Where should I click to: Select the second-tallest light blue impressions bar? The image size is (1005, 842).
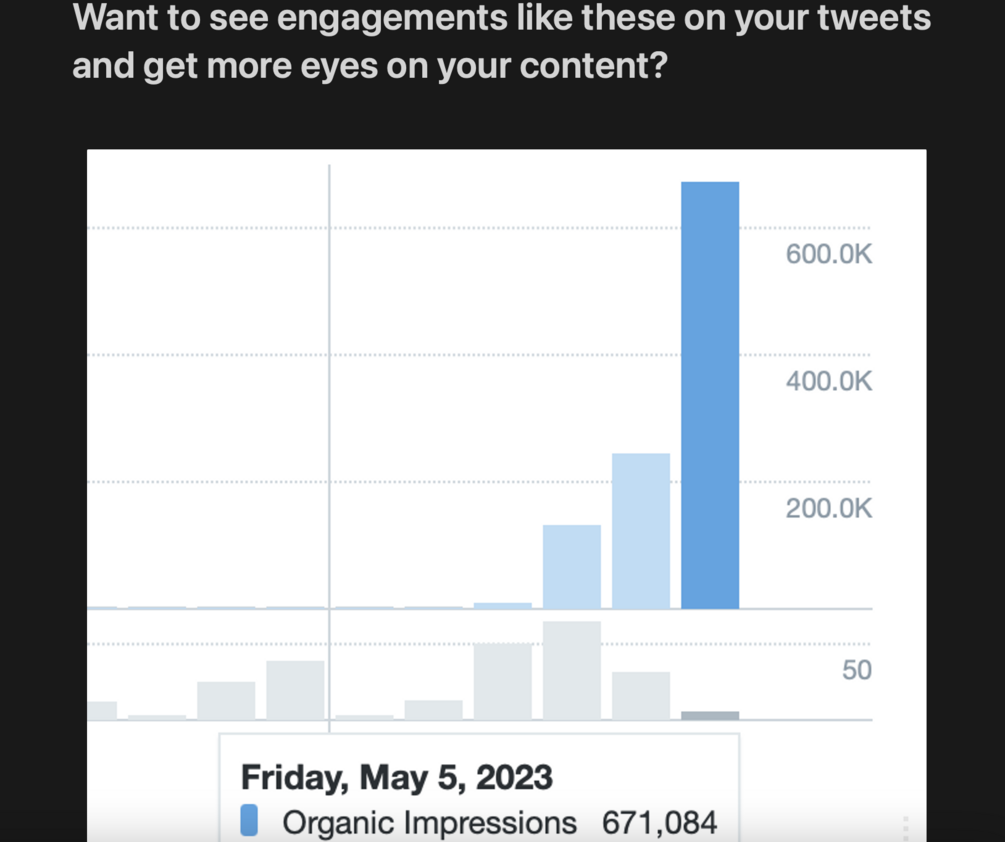click(641, 531)
